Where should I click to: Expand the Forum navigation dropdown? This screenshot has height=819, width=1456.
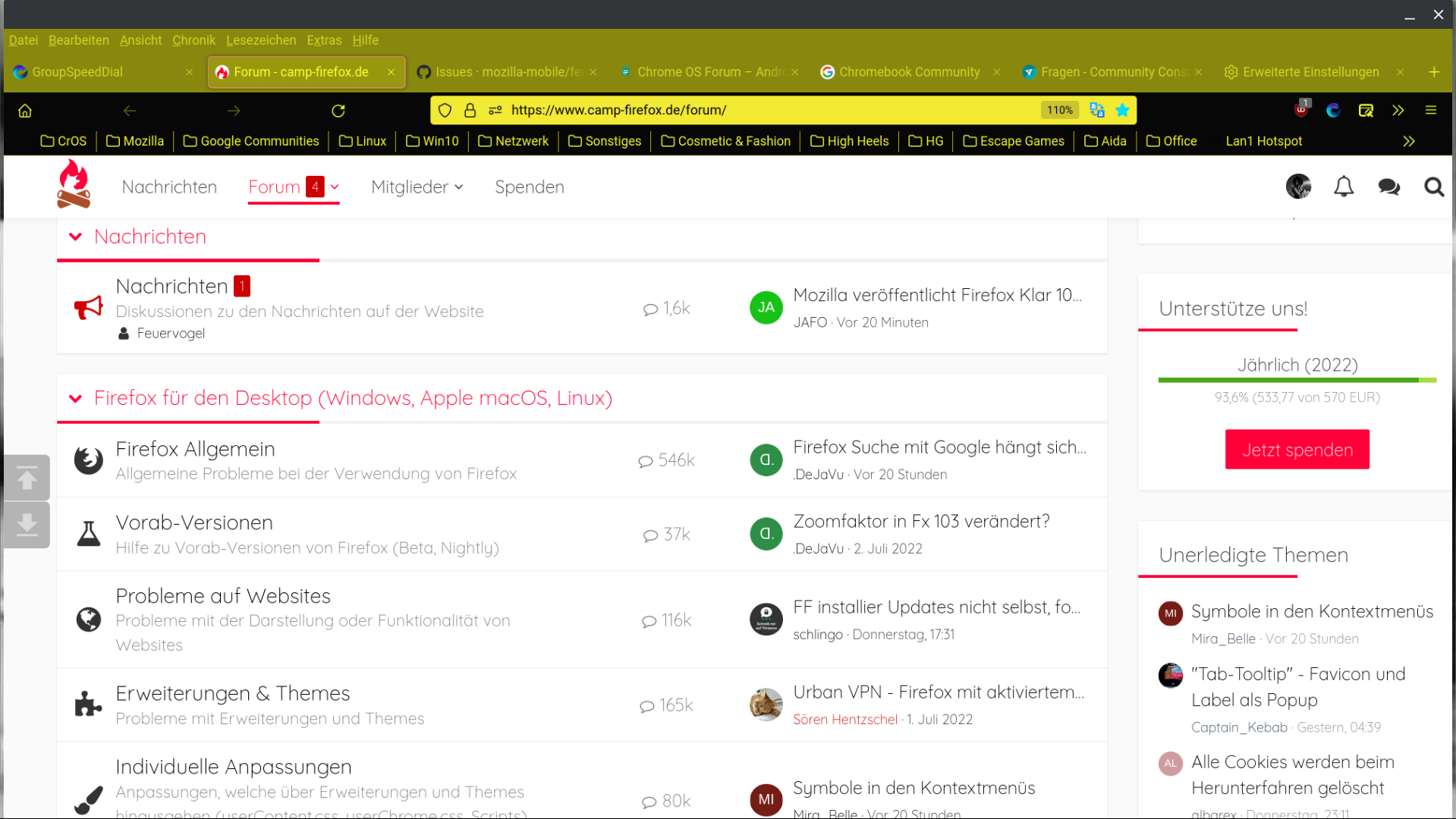point(335,187)
